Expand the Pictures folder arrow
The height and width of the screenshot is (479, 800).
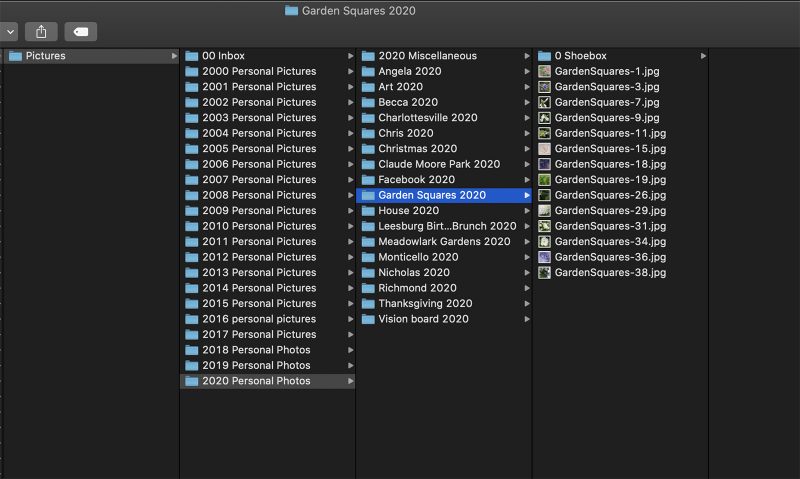point(174,56)
